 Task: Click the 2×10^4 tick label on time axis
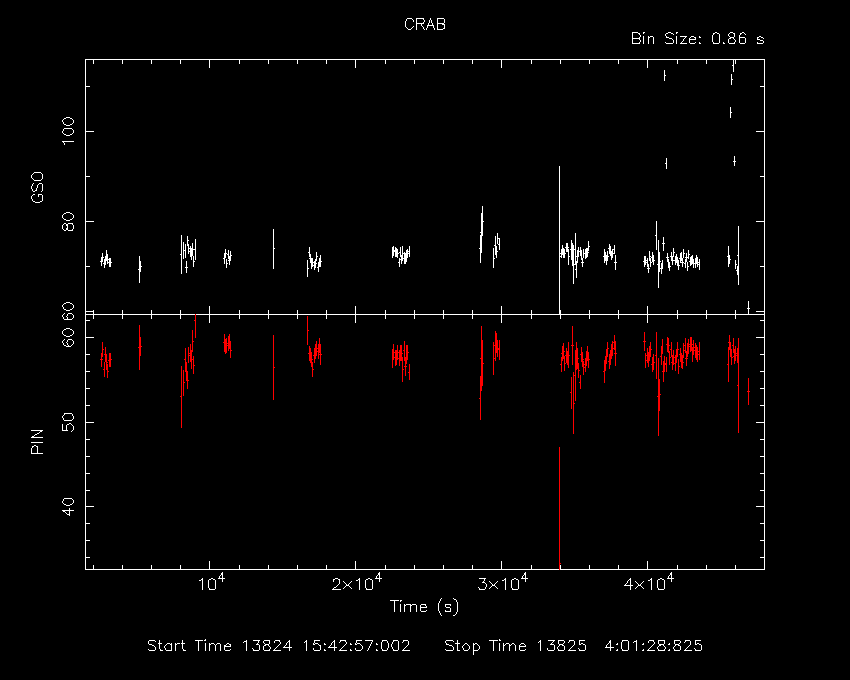point(357,583)
